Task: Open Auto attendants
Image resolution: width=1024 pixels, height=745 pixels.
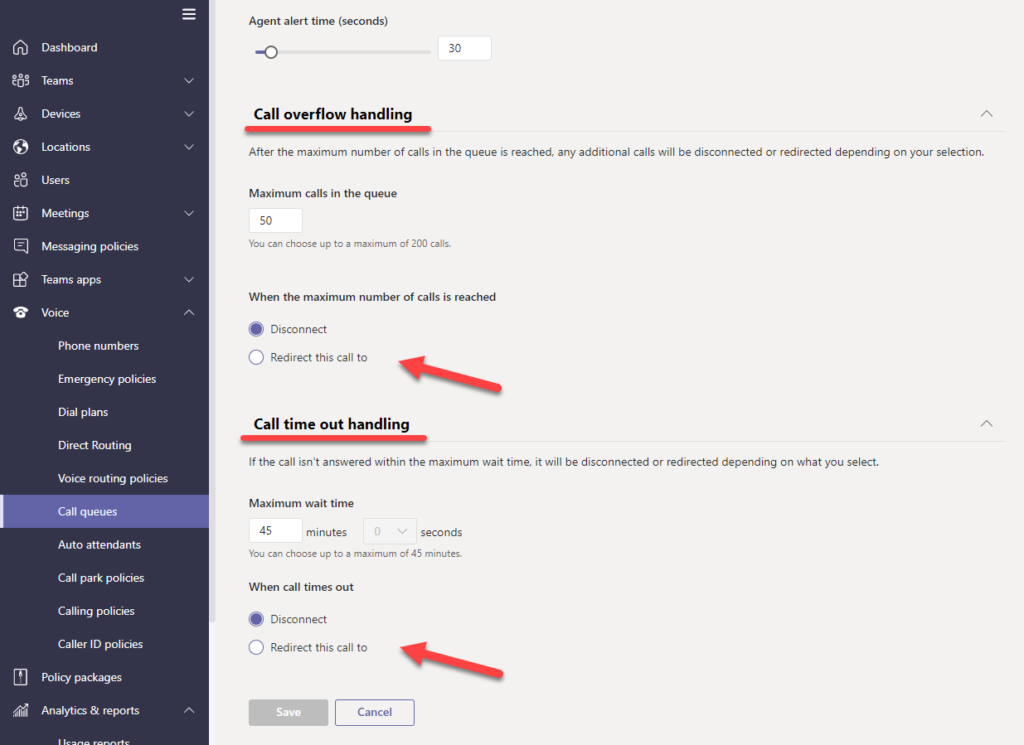Action: point(99,545)
